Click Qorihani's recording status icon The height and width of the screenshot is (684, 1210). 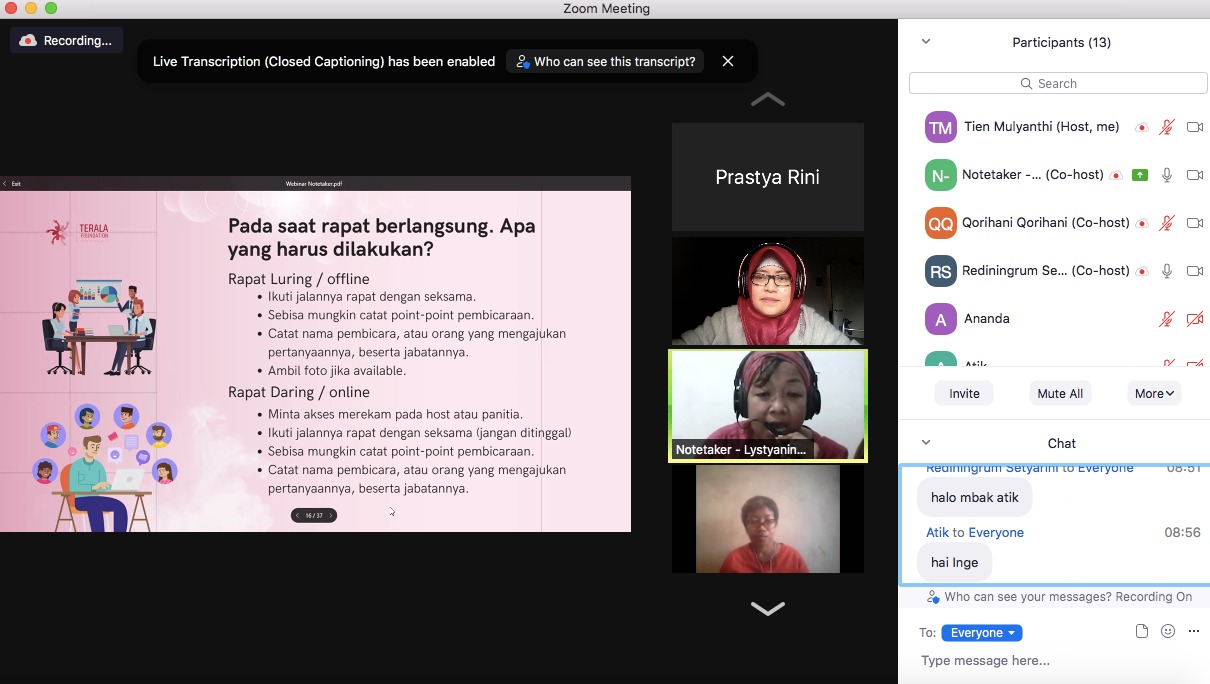(x=1141, y=223)
